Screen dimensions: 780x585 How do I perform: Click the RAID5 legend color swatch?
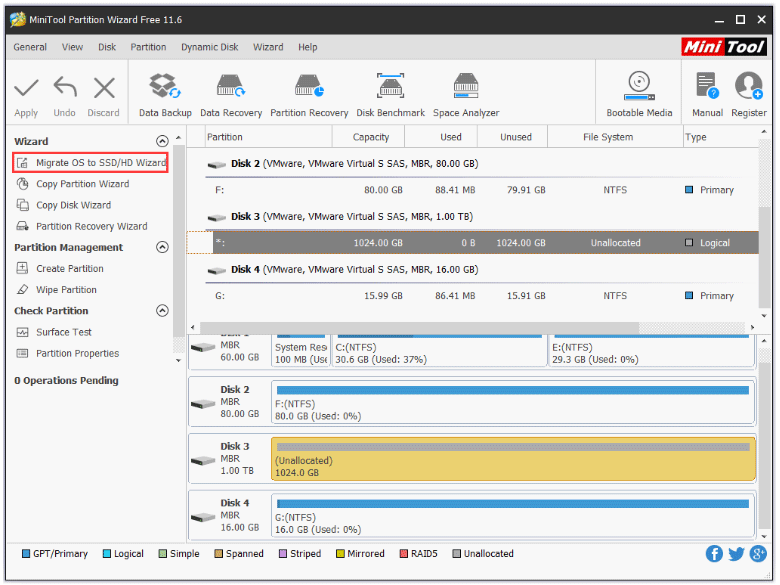pos(404,554)
